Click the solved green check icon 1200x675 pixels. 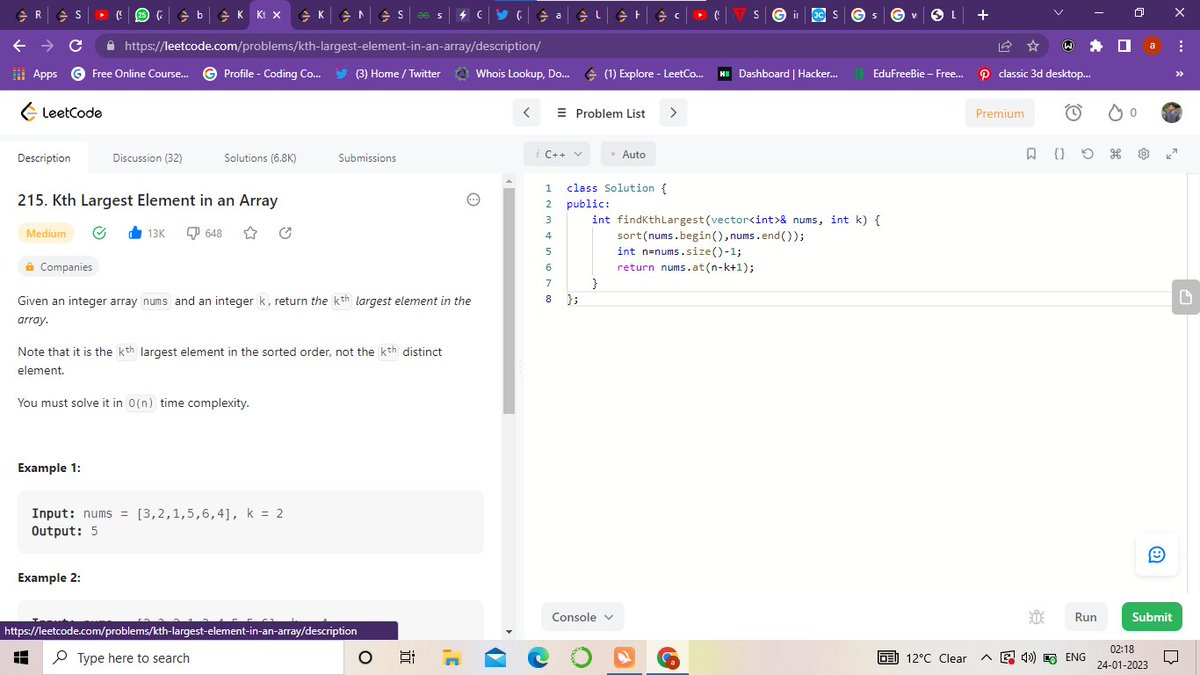tap(100, 233)
